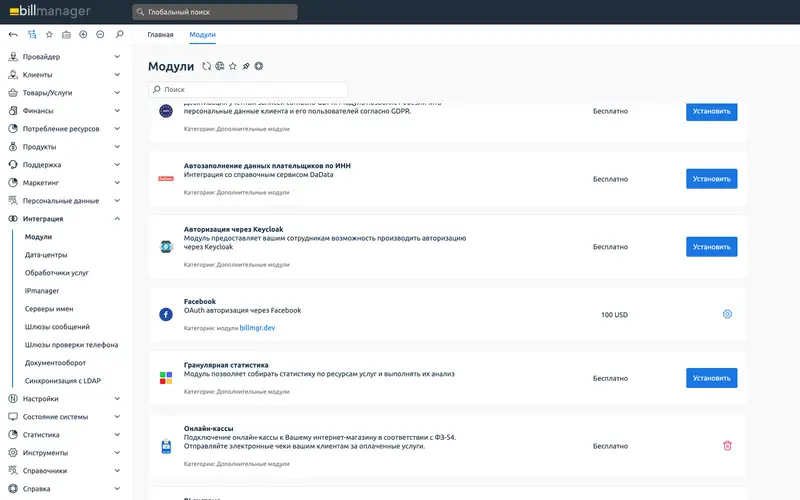Screen dimensions: 800x500
Task: Expand Потребление ресурсов section
Action: tap(117, 129)
